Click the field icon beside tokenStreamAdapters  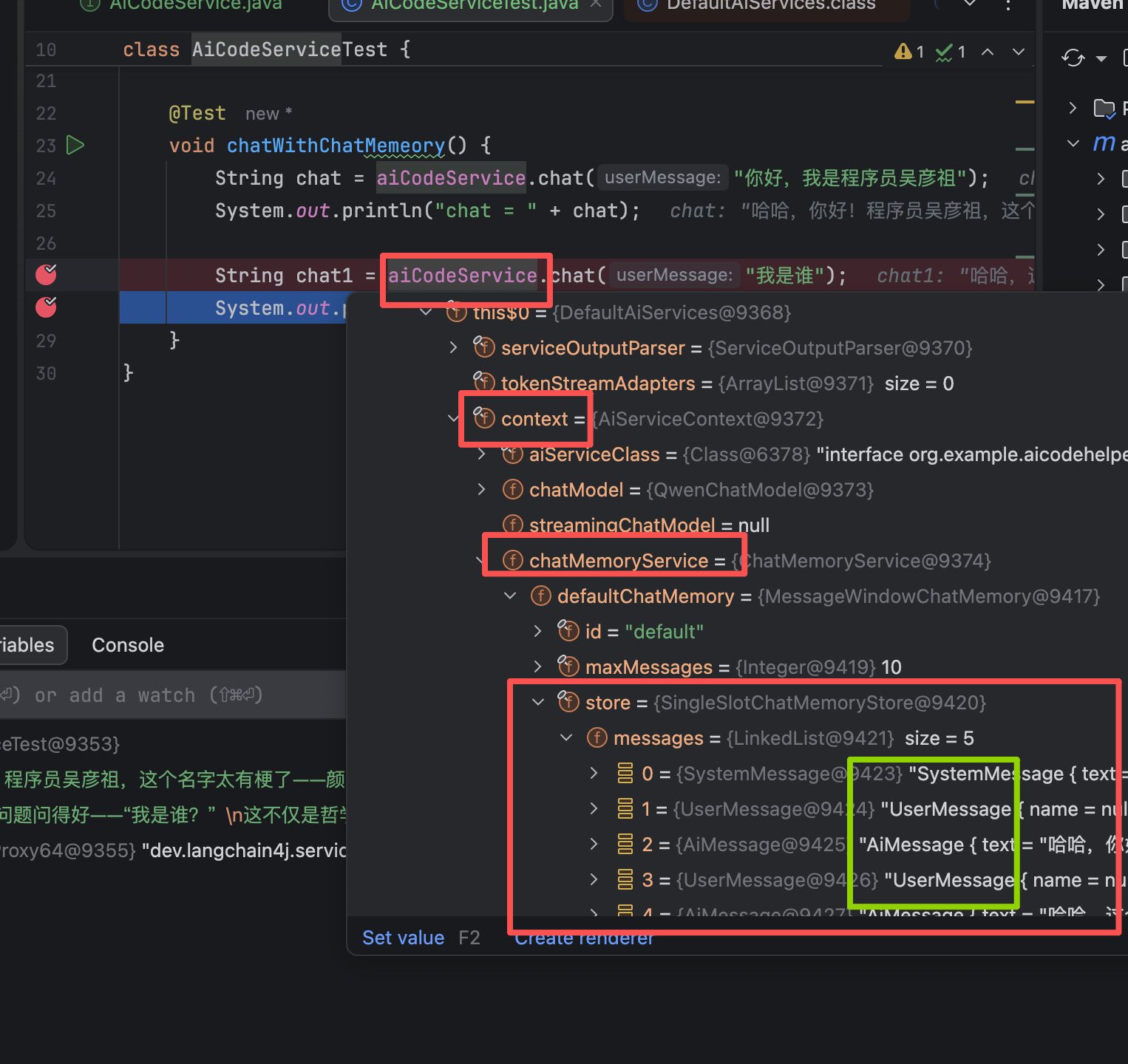(x=484, y=381)
